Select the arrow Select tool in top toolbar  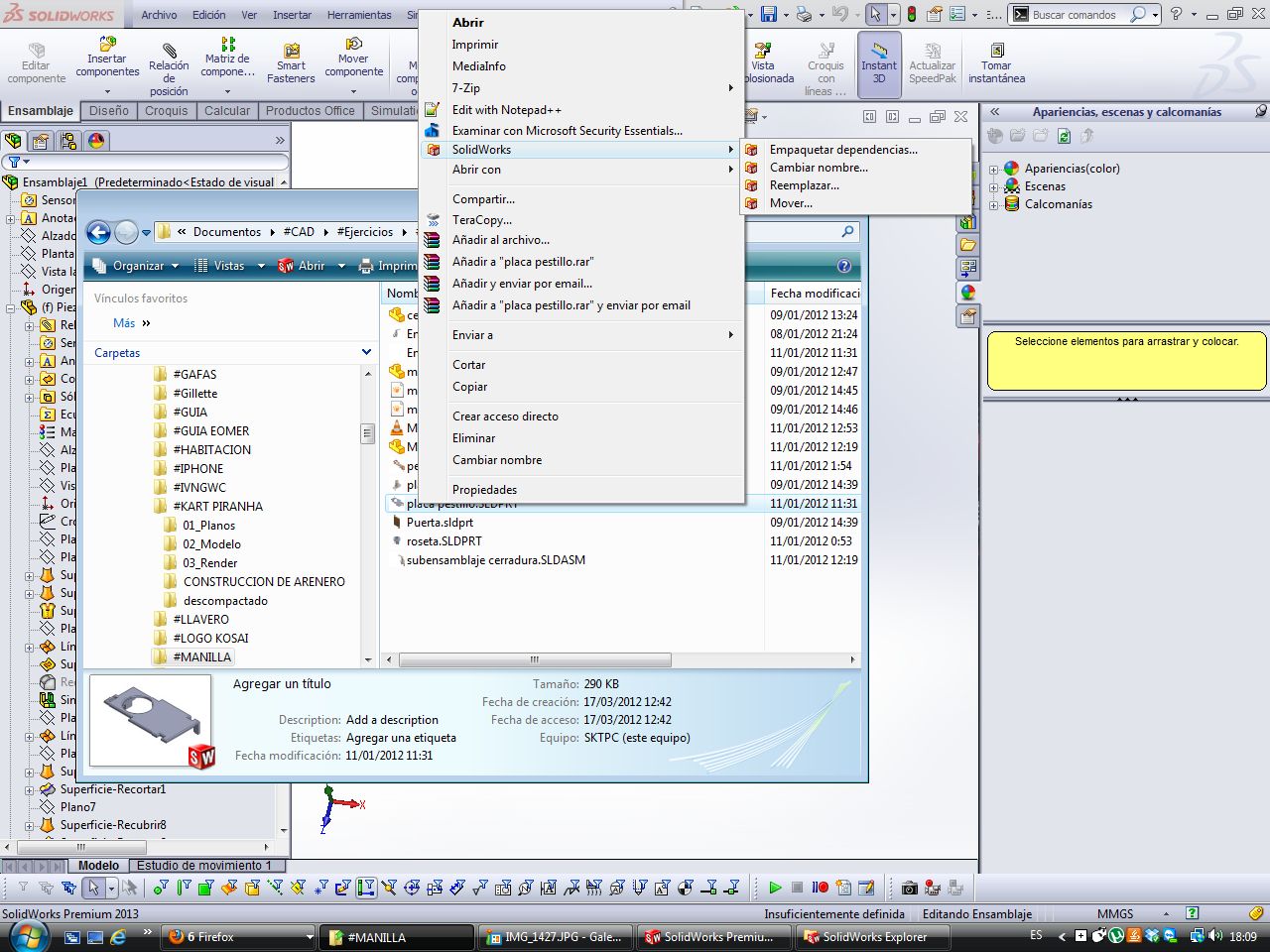point(874,14)
